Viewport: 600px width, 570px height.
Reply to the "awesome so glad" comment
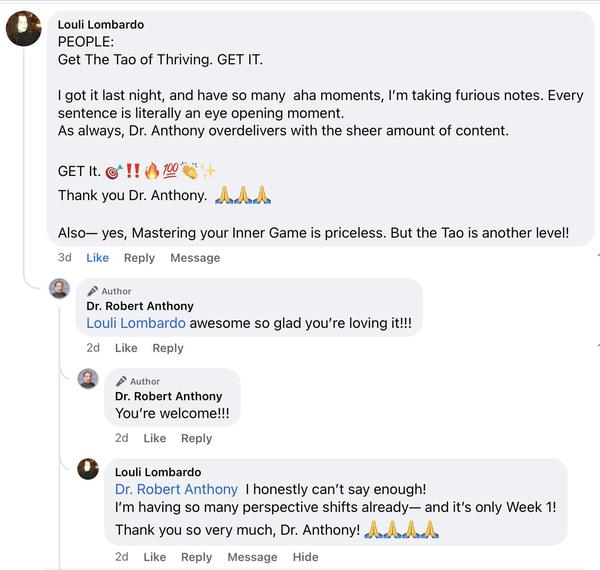coord(168,348)
